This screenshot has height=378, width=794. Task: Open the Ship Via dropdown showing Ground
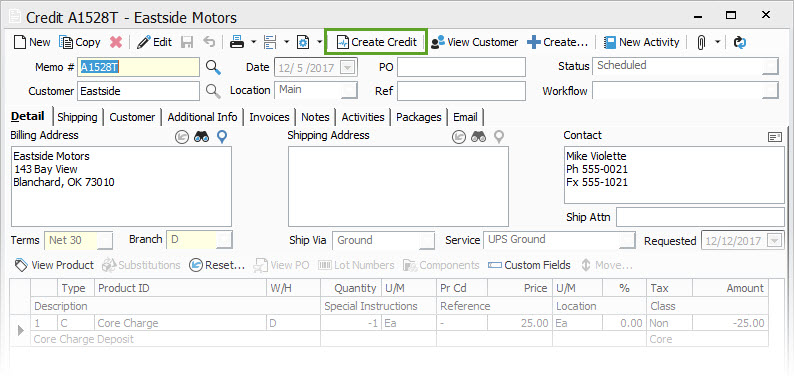pyautogui.click(x=427, y=241)
